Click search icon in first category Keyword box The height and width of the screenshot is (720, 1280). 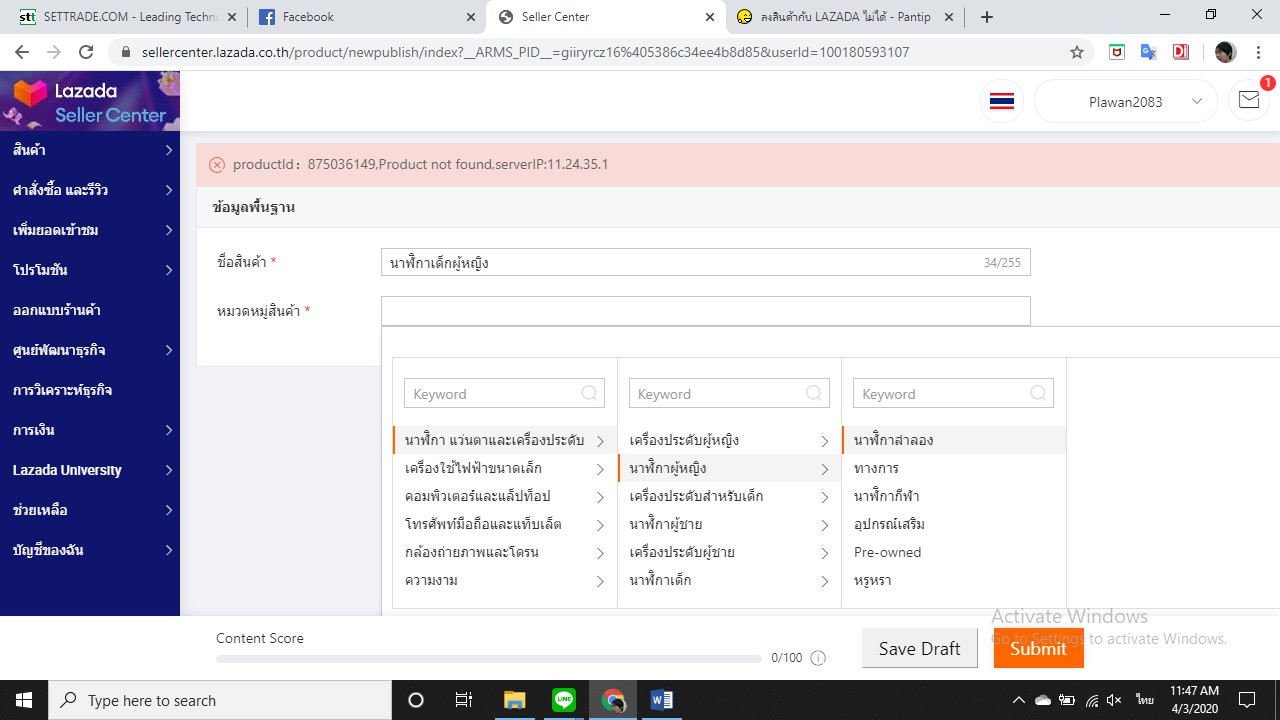[x=590, y=393]
